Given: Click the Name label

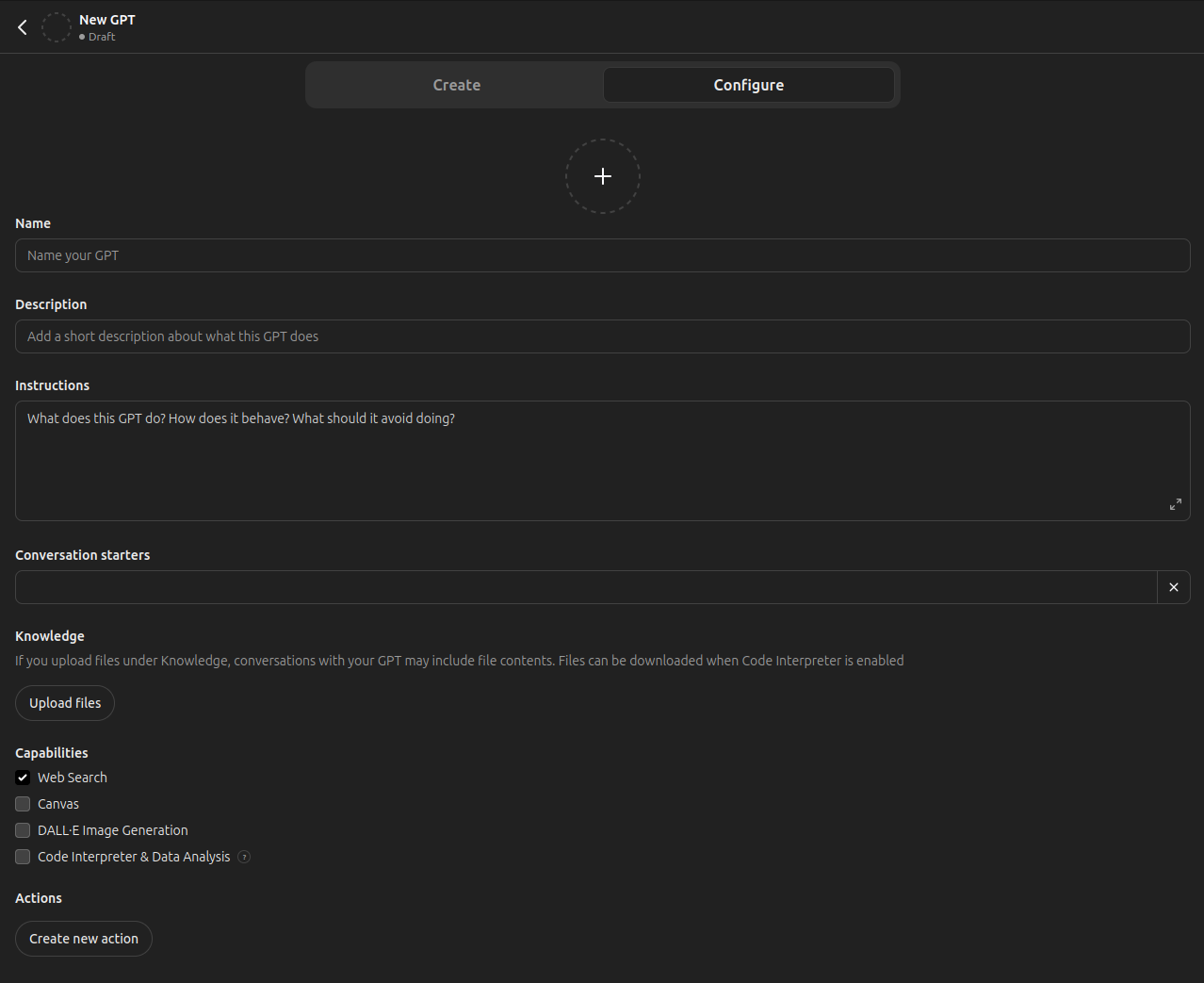Looking at the screenshot, I should [x=33, y=223].
